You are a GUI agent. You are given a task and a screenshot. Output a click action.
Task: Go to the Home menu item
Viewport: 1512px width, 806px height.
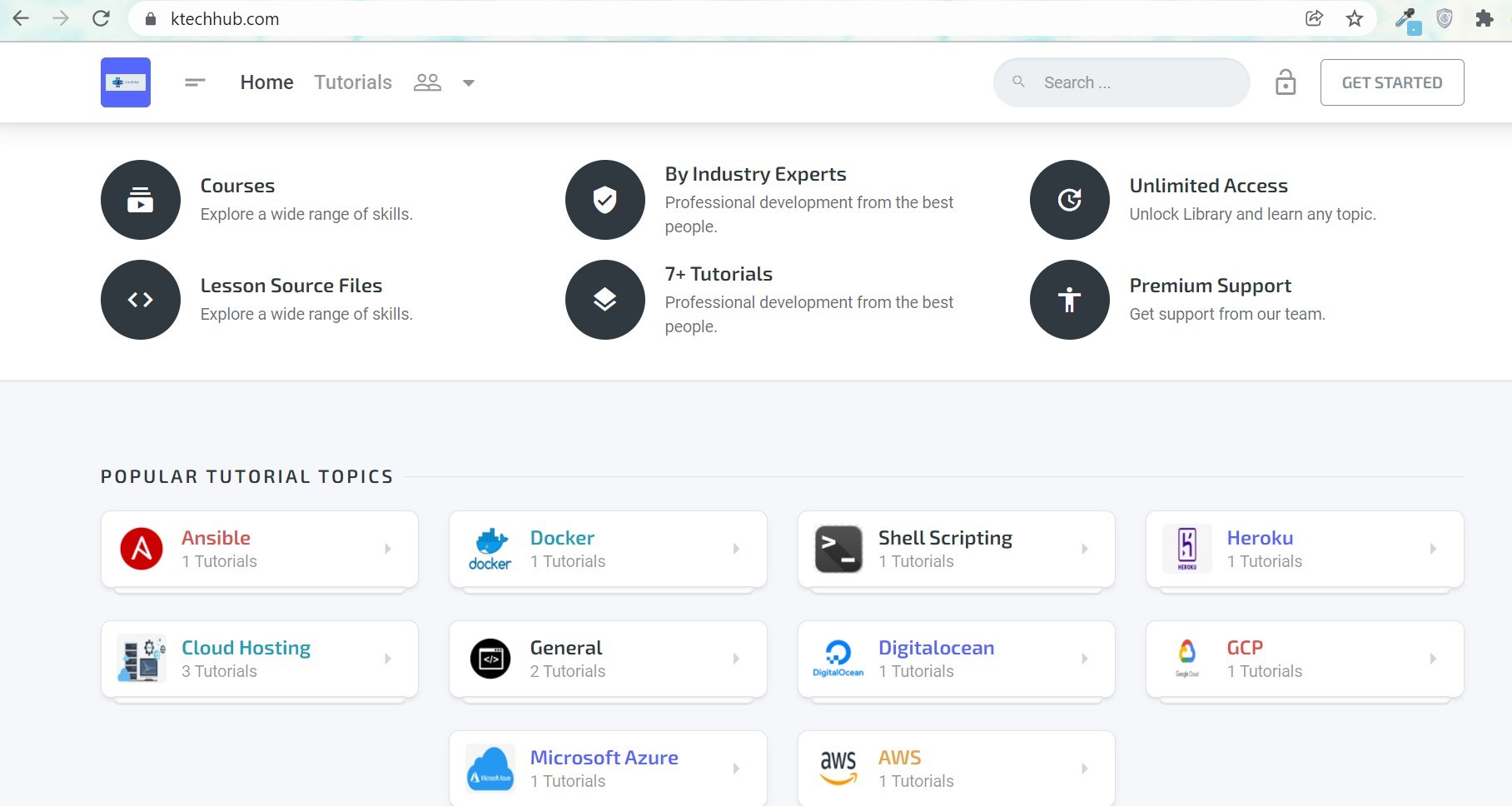[266, 82]
